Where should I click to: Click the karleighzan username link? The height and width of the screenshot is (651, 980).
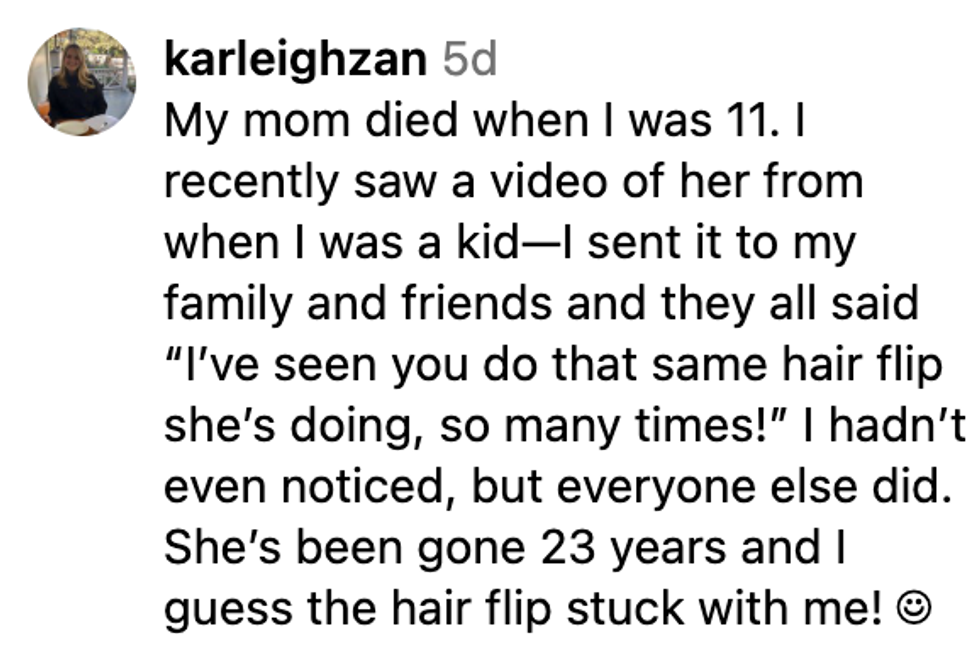(295, 60)
